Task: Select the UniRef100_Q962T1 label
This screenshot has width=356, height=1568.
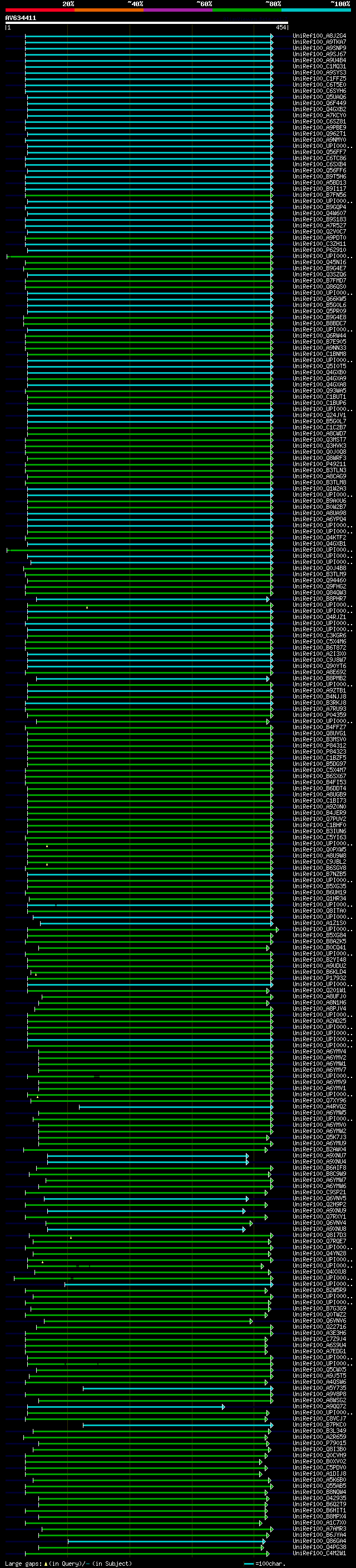Action: (x=319, y=134)
